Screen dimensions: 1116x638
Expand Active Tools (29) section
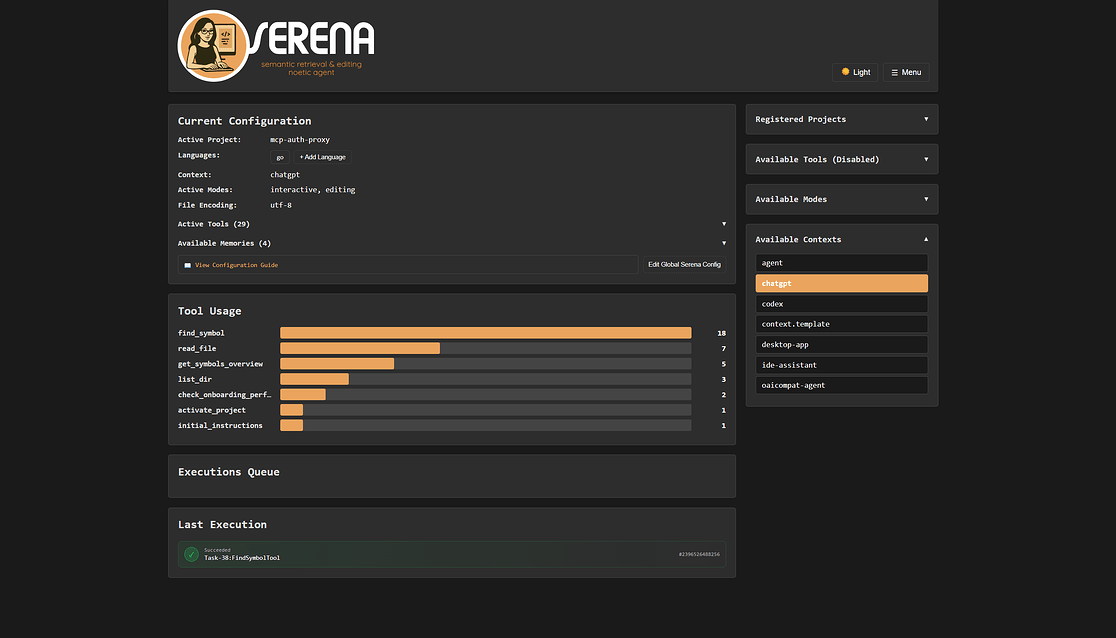click(x=452, y=224)
